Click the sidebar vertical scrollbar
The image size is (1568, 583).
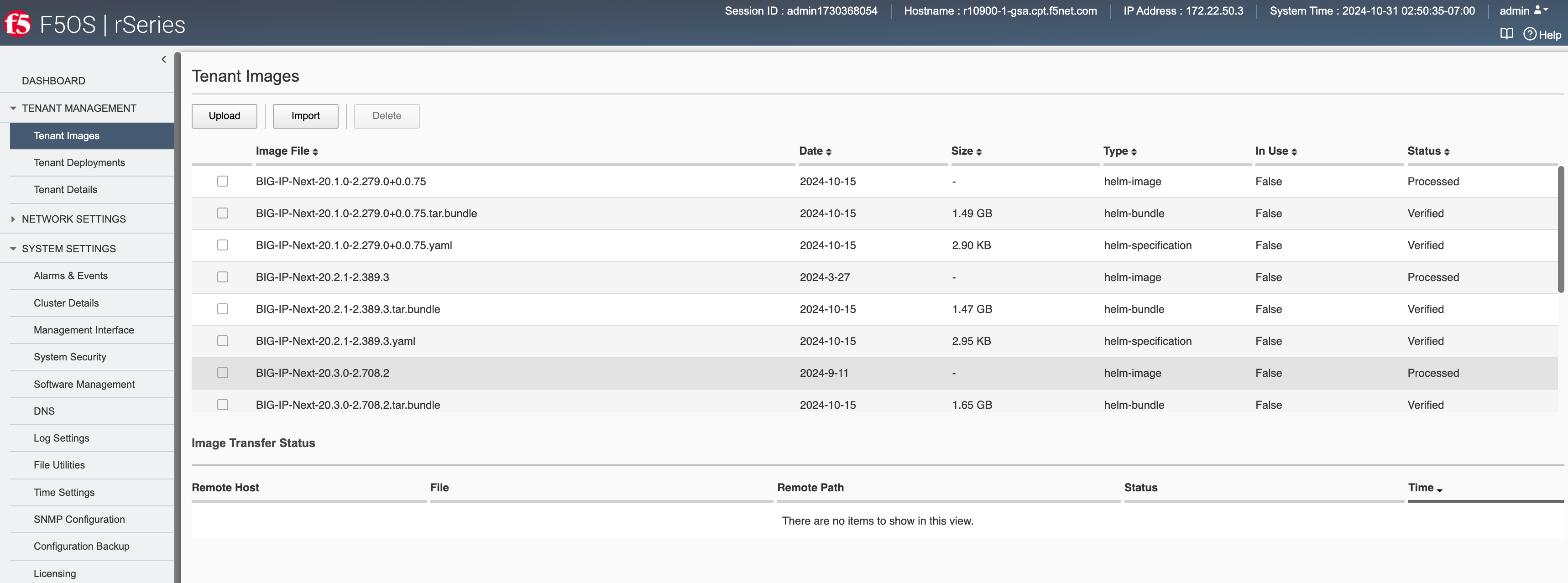click(x=177, y=317)
